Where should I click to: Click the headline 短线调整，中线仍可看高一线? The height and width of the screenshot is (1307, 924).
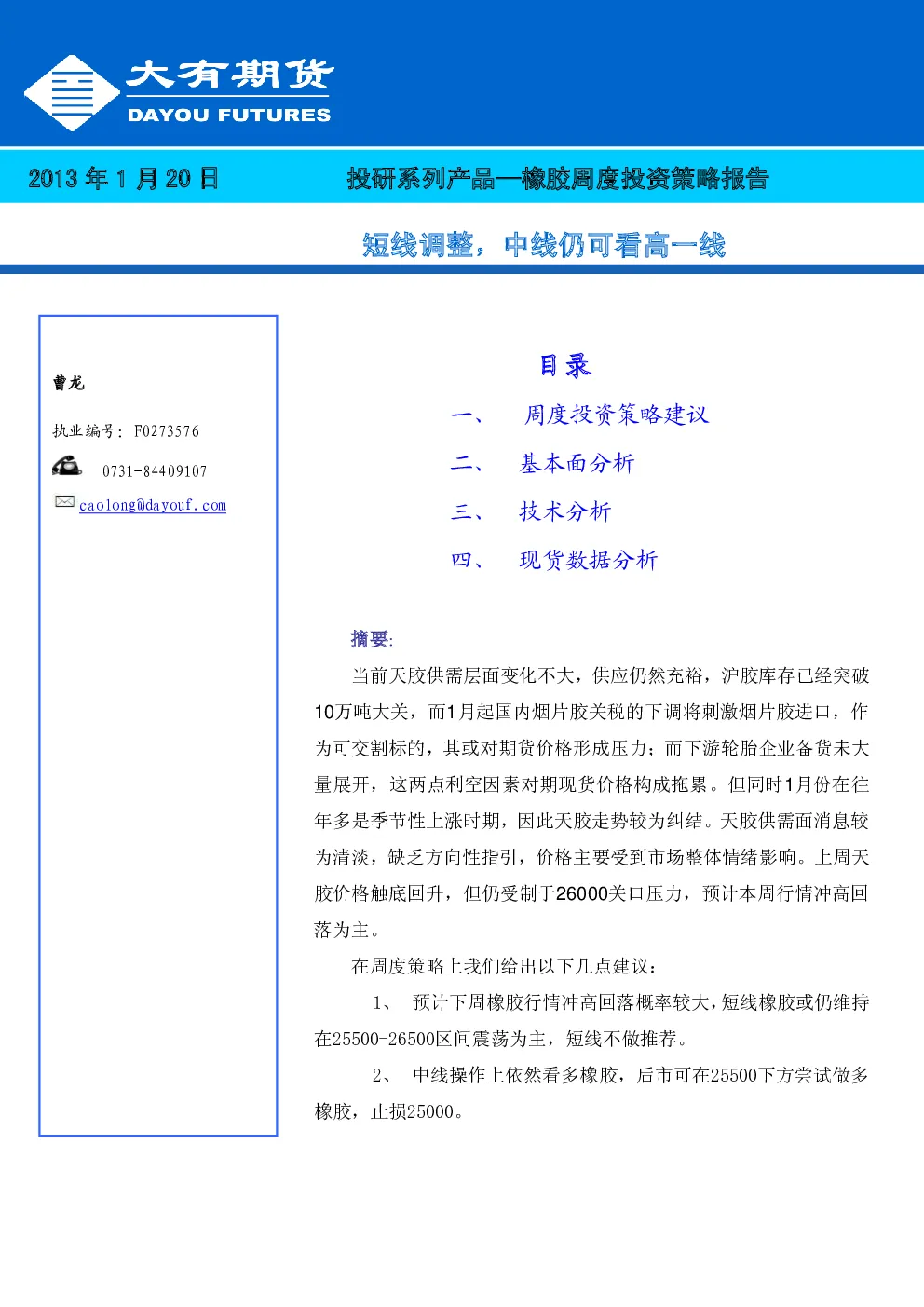[544, 245]
